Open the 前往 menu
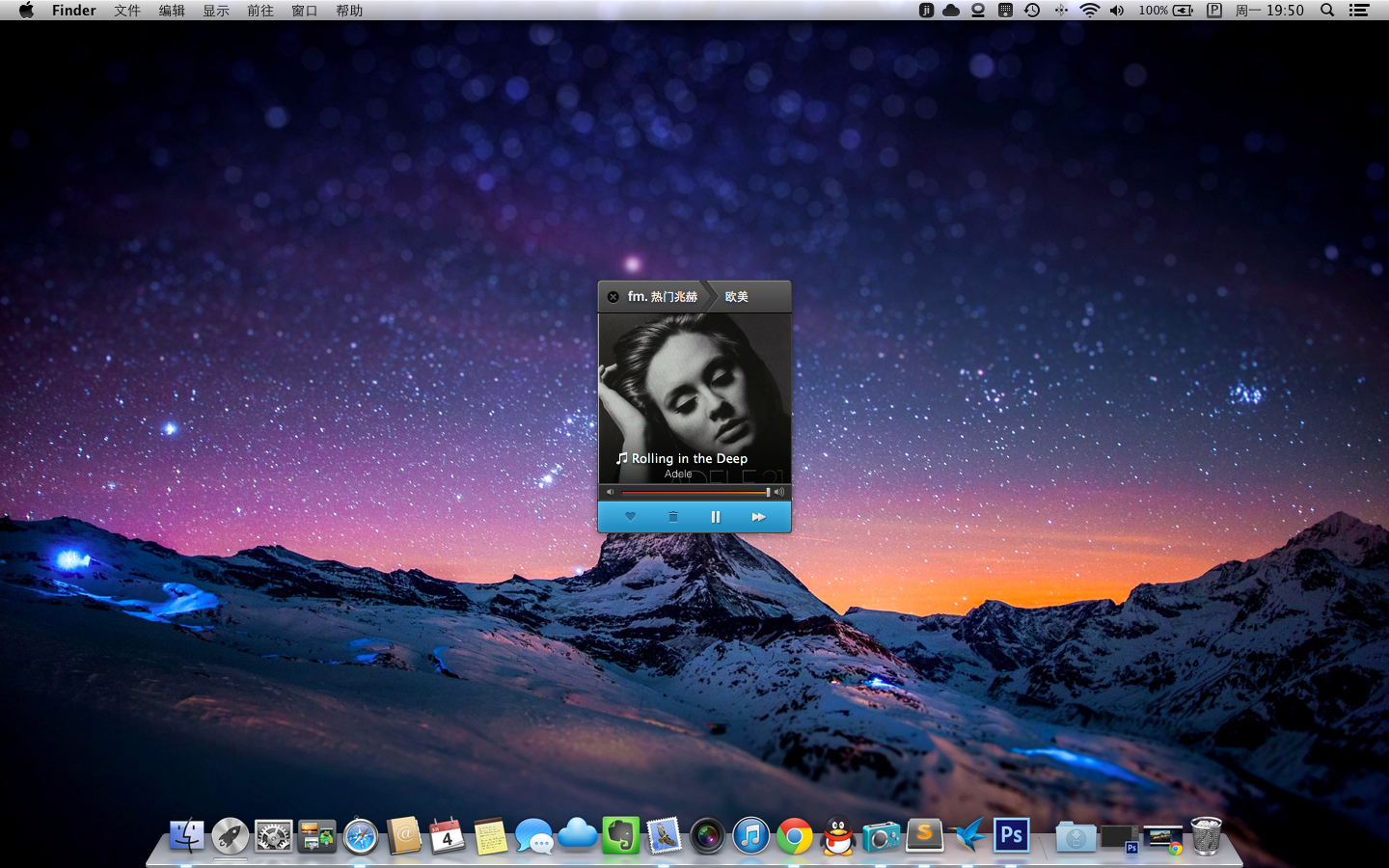 pyautogui.click(x=260, y=11)
